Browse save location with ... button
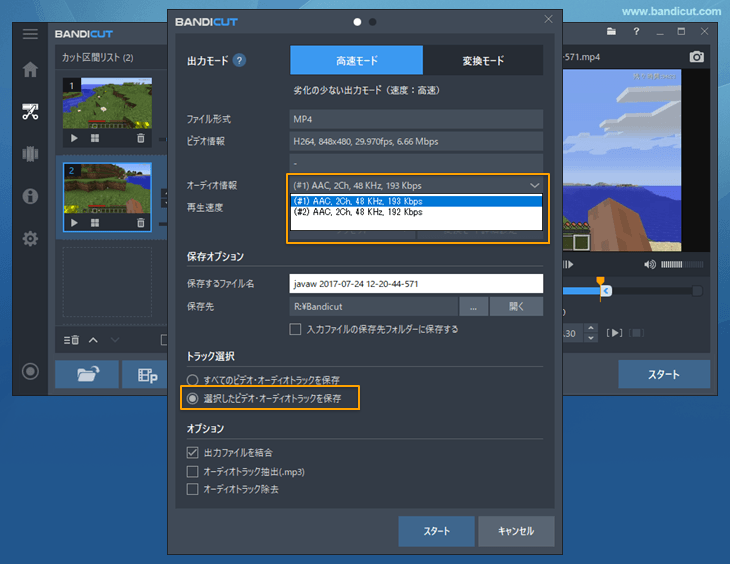Screen dimensions: 730x564 pos(473,306)
